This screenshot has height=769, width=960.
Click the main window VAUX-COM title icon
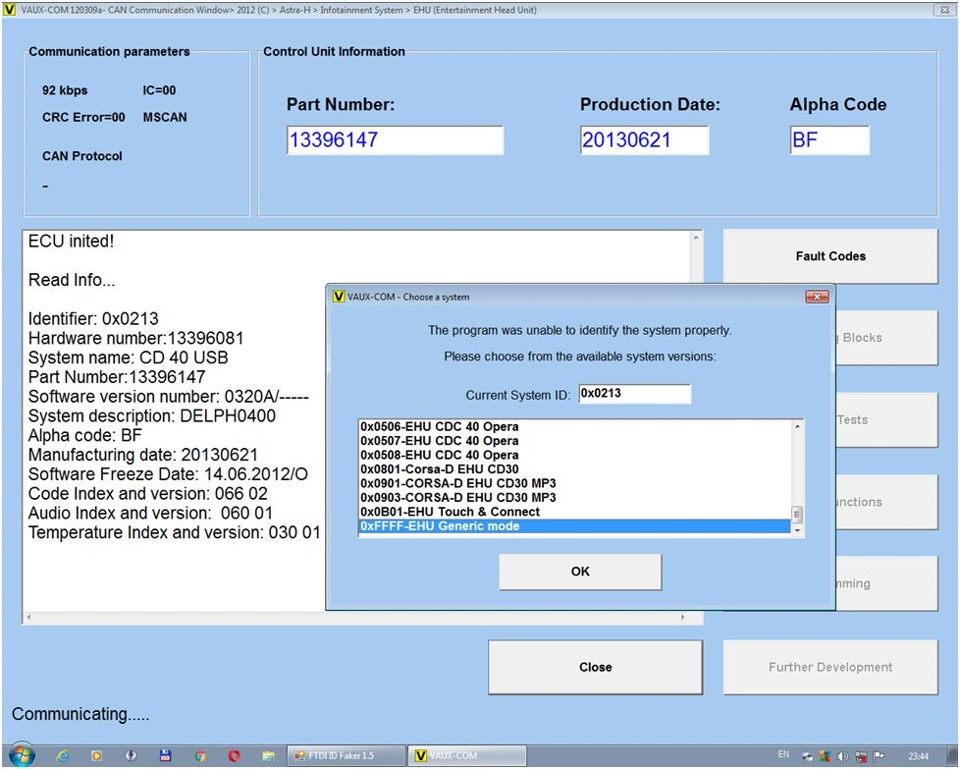(10, 10)
